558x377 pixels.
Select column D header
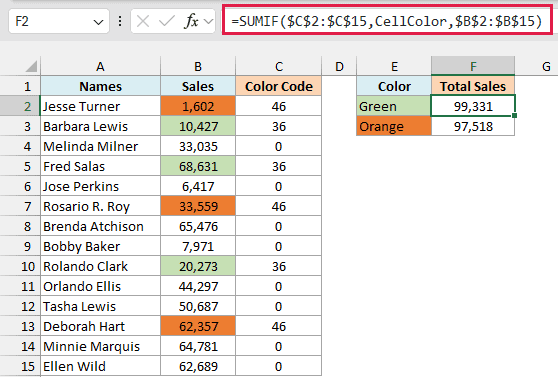(339, 66)
